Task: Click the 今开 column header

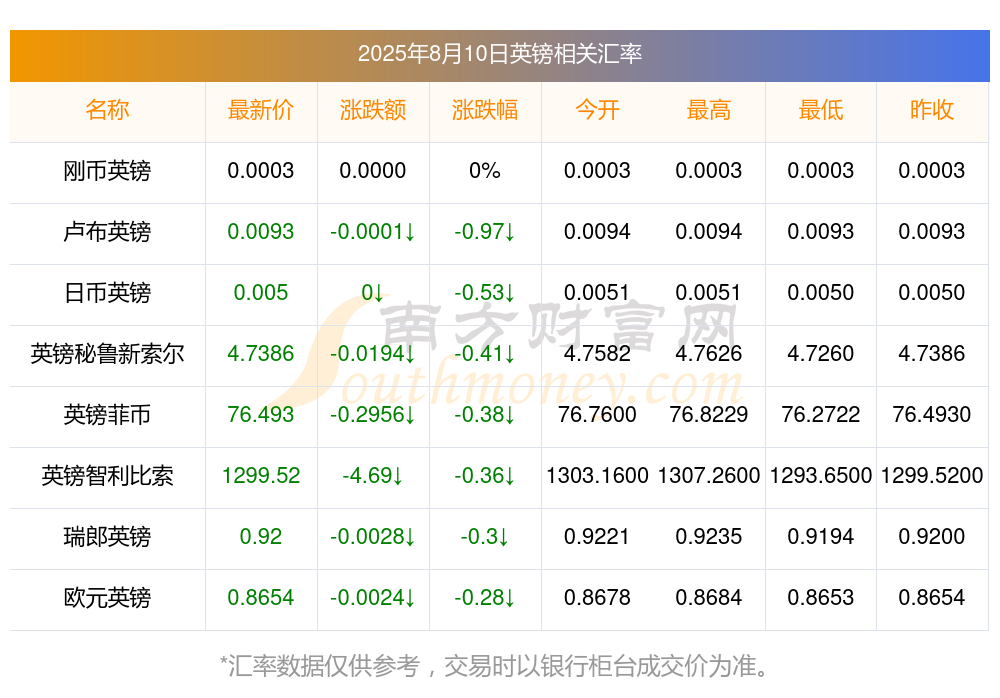Action: 597,110
